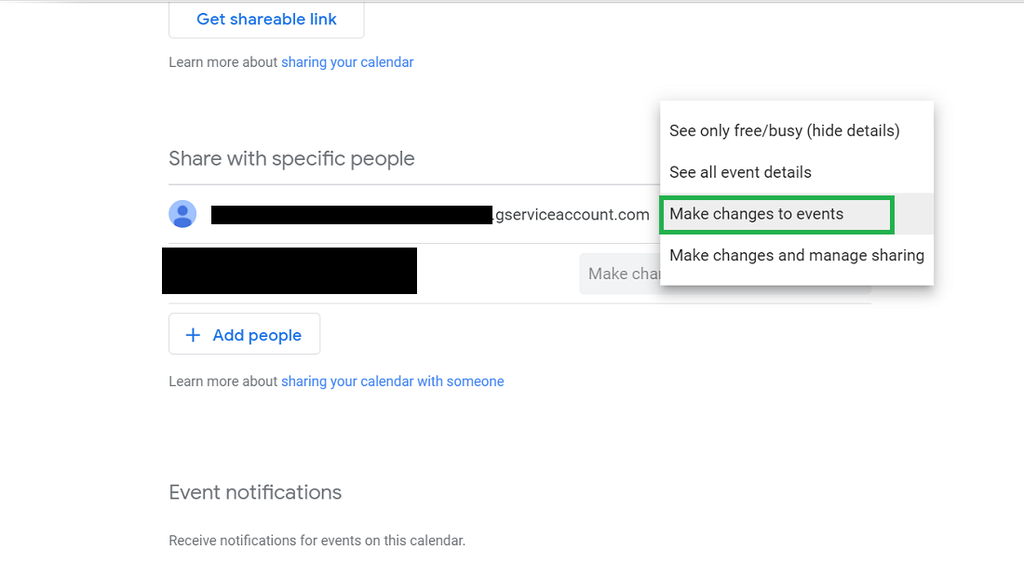
Task: Choose "See all event details" permission
Action: point(740,172)
